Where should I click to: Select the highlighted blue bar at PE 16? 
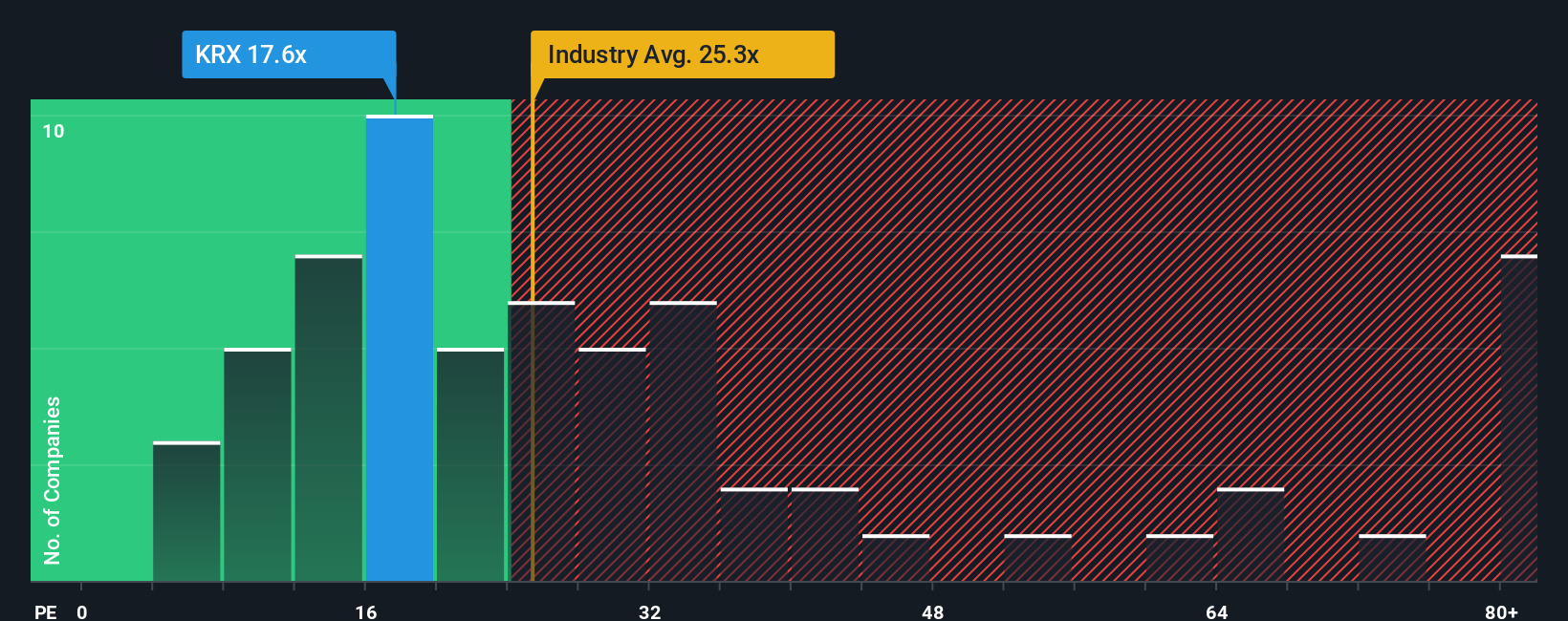400,349
